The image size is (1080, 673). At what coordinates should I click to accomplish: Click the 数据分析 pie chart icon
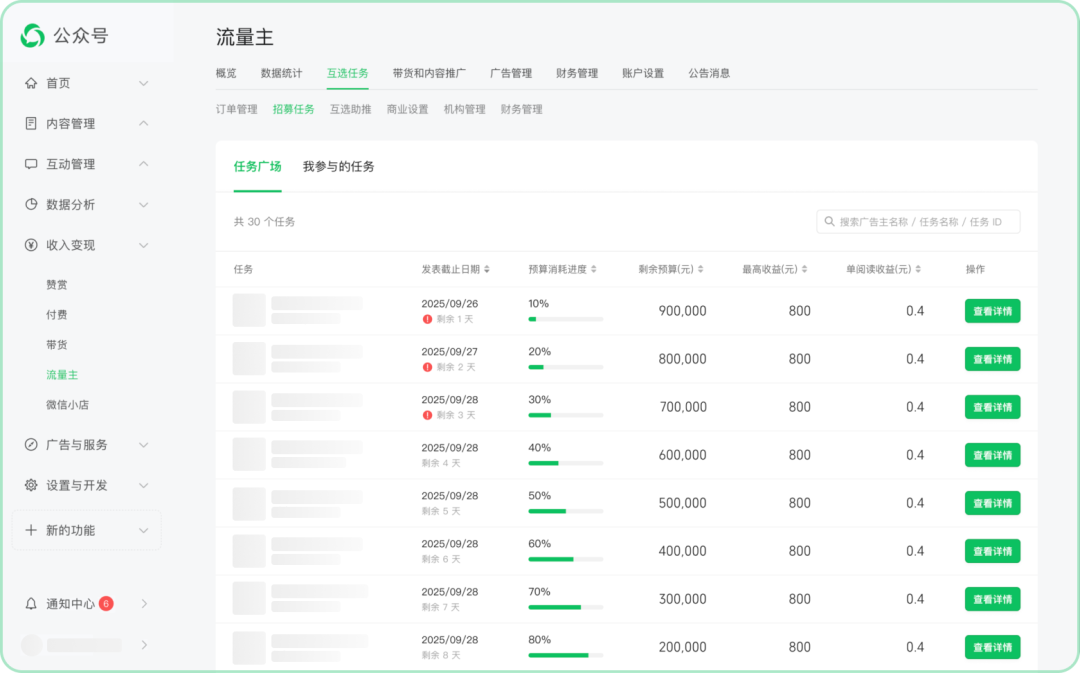click(x=31, y=205)
